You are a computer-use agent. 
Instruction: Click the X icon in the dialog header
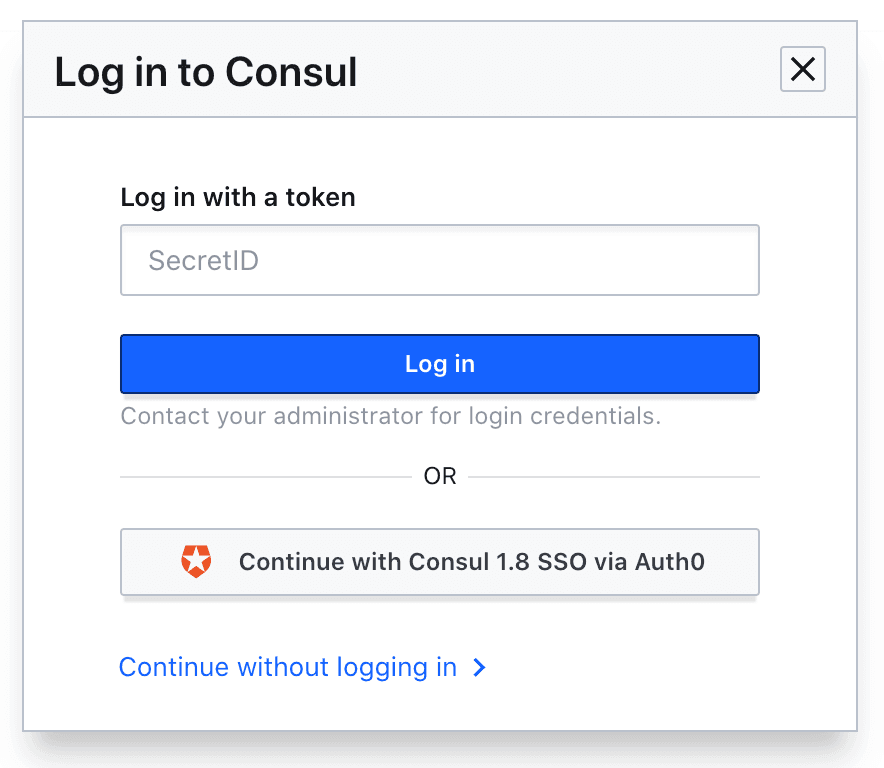coord(802,70)
